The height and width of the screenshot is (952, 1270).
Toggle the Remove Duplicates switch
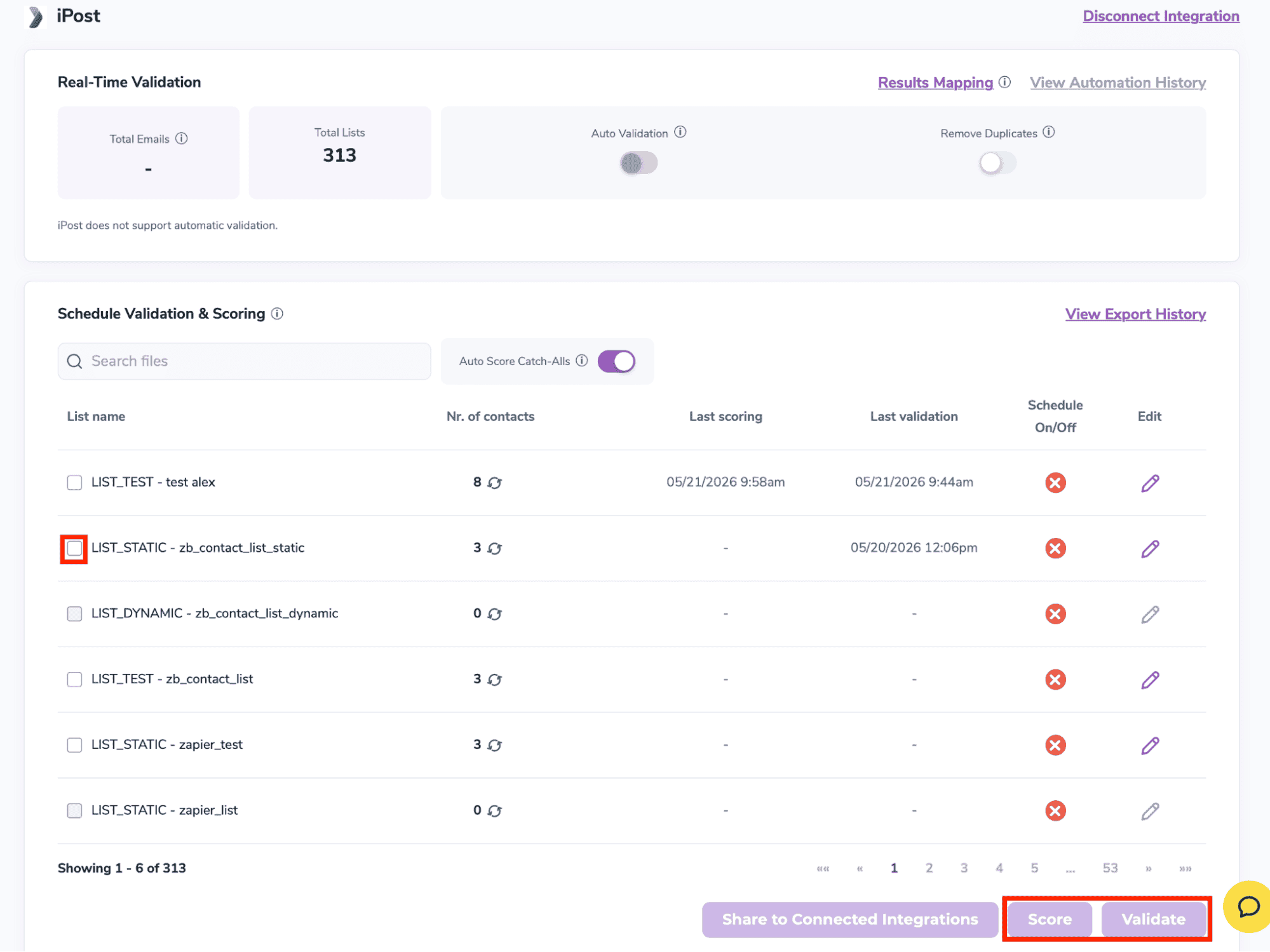[x=997, y=163]
